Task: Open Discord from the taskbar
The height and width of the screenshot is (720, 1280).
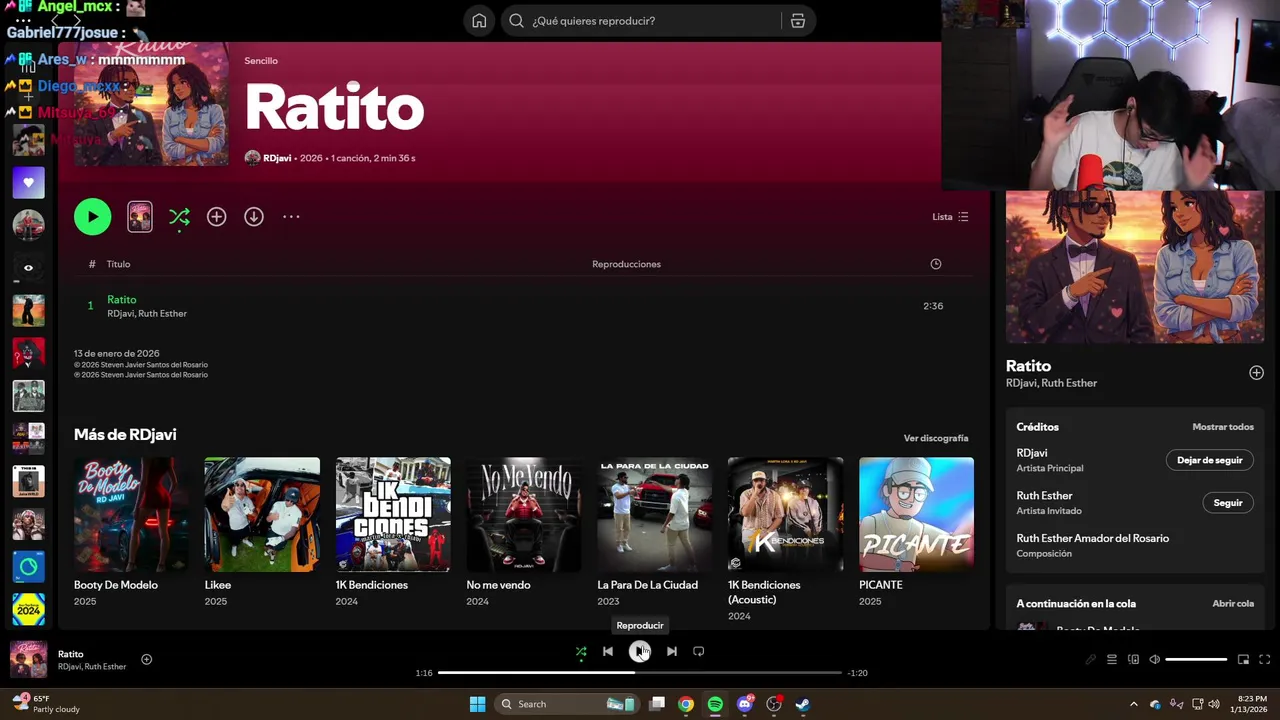Action: 744,704
